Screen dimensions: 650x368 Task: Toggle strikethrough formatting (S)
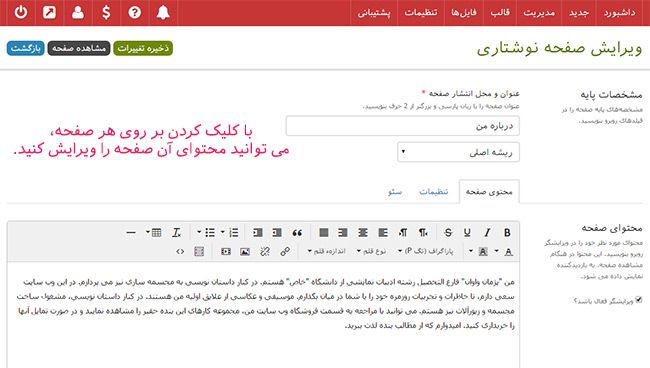click(448, 233)
